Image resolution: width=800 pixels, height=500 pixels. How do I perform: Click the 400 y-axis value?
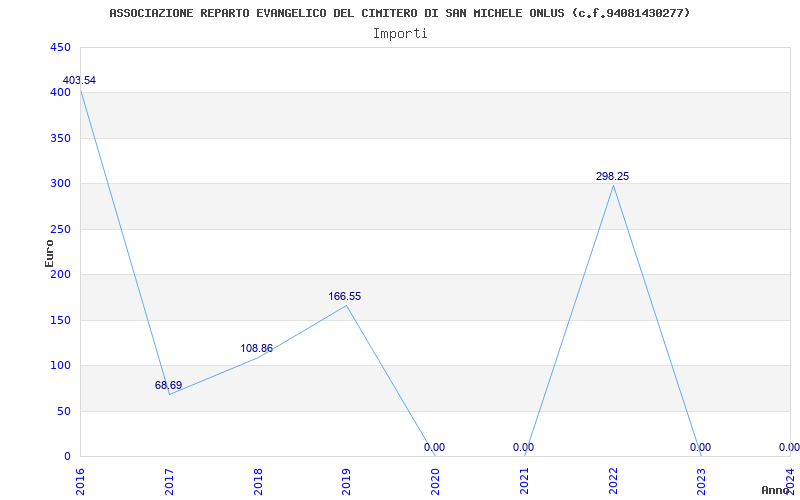point(60,93)
